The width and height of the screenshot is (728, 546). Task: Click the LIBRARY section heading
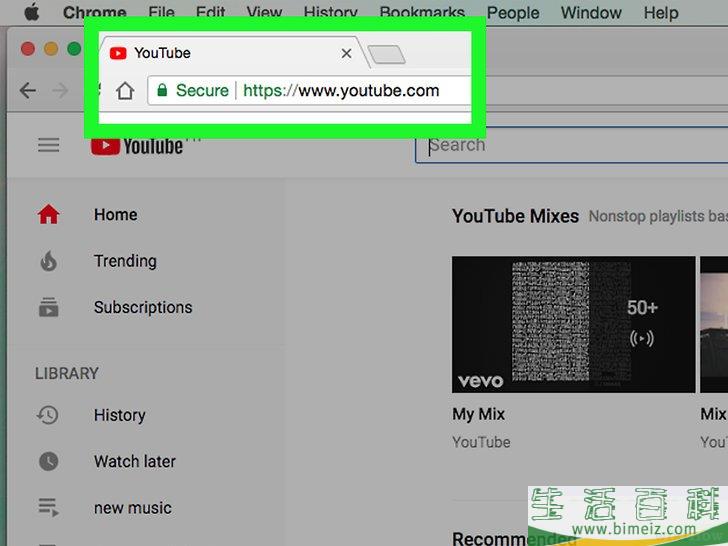click(x=67, y=373)
